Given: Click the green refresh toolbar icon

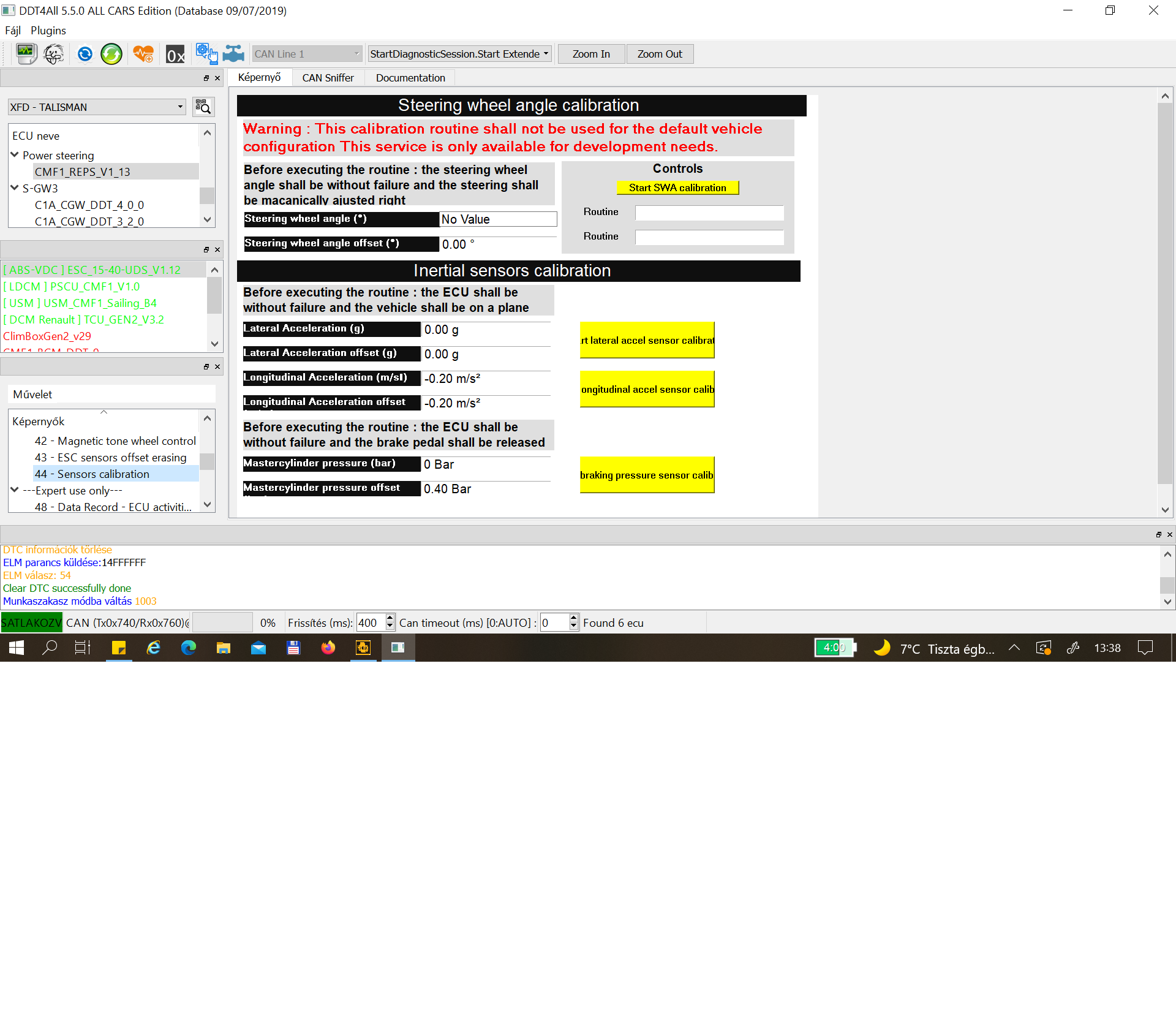Looking at the screenshot, I should (111, 53).
